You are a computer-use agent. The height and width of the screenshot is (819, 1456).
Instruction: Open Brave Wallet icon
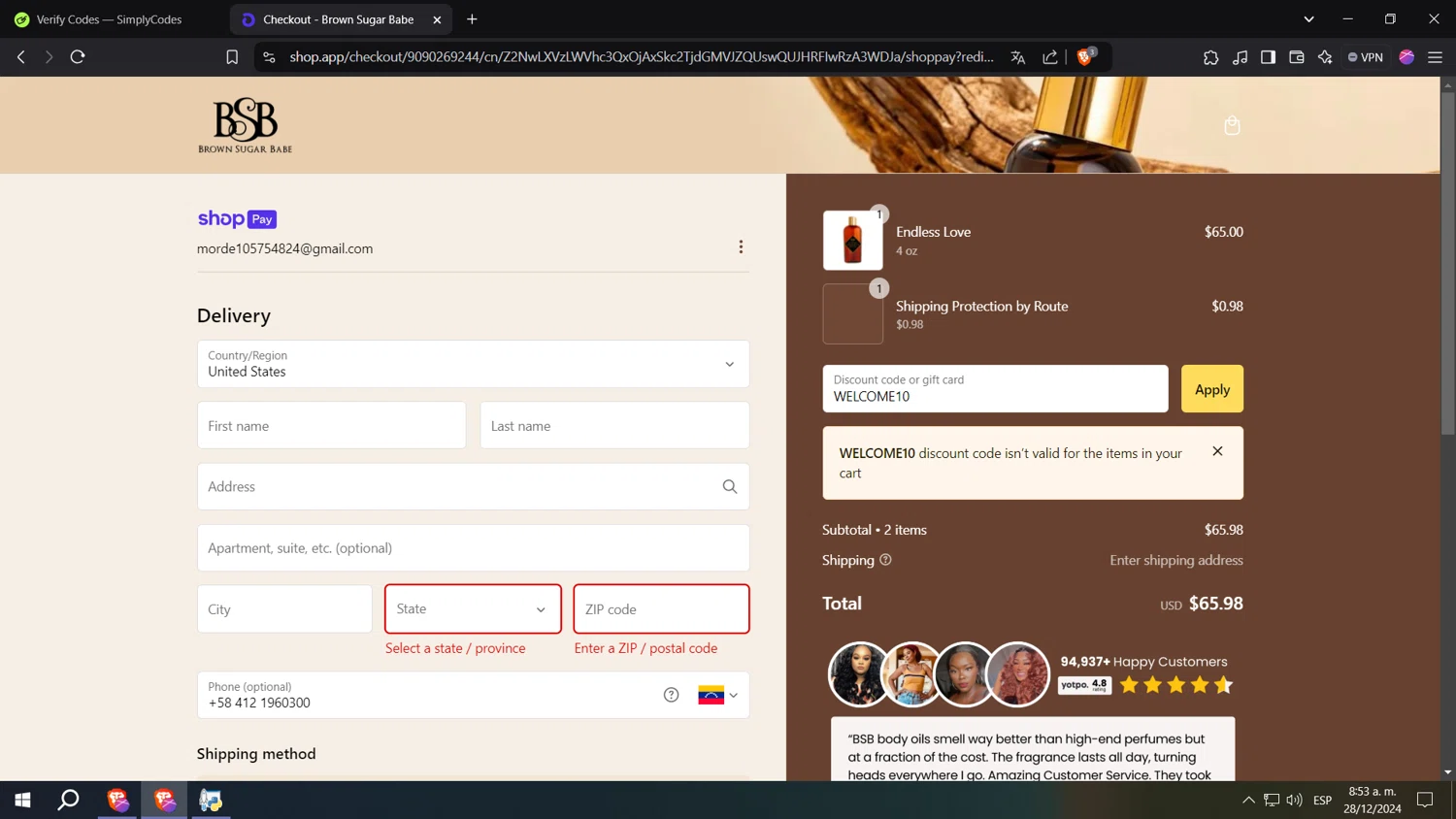(x=1296, y=57)
